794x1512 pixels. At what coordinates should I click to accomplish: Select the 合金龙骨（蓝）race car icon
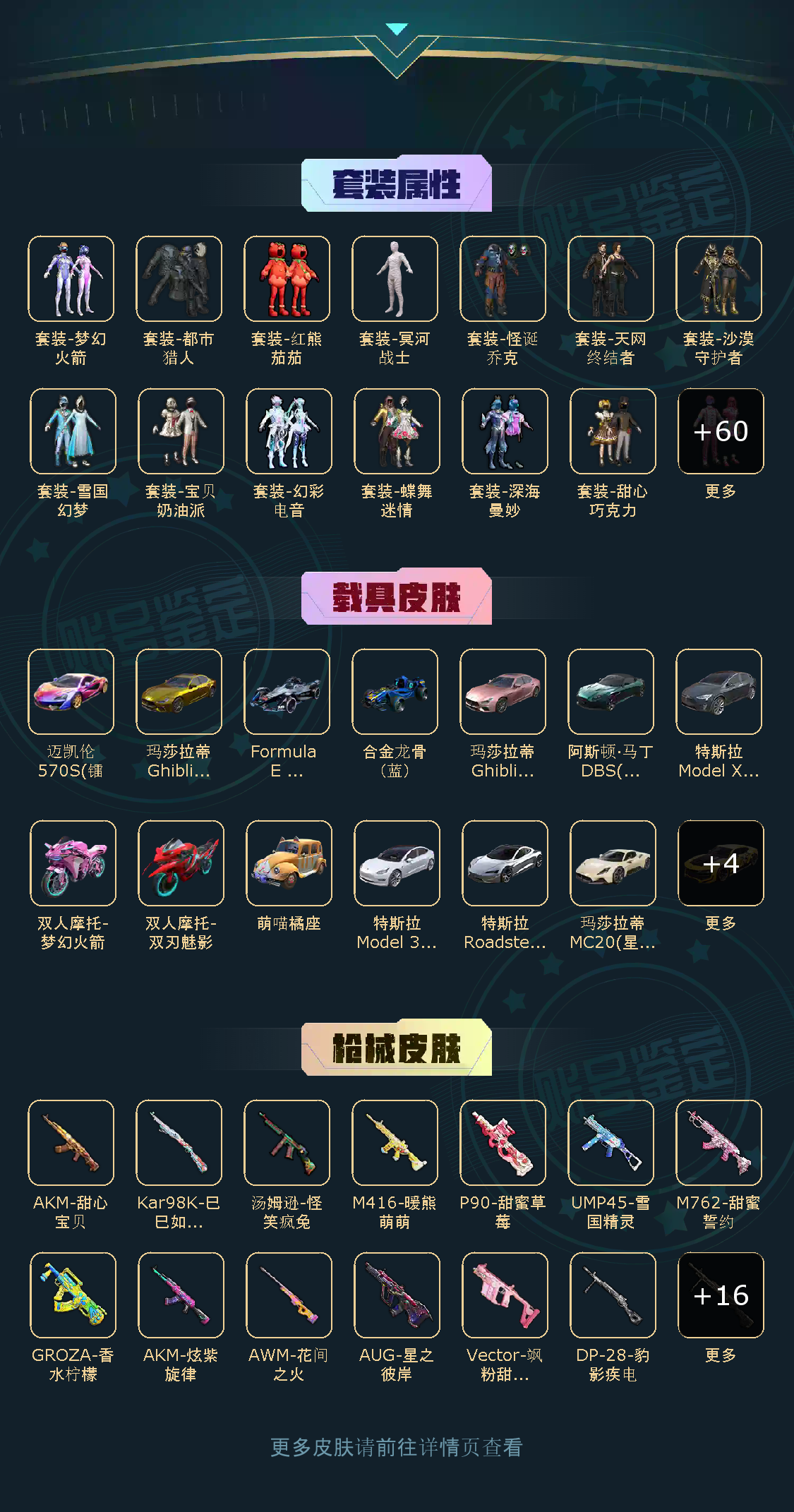point(395,692)
